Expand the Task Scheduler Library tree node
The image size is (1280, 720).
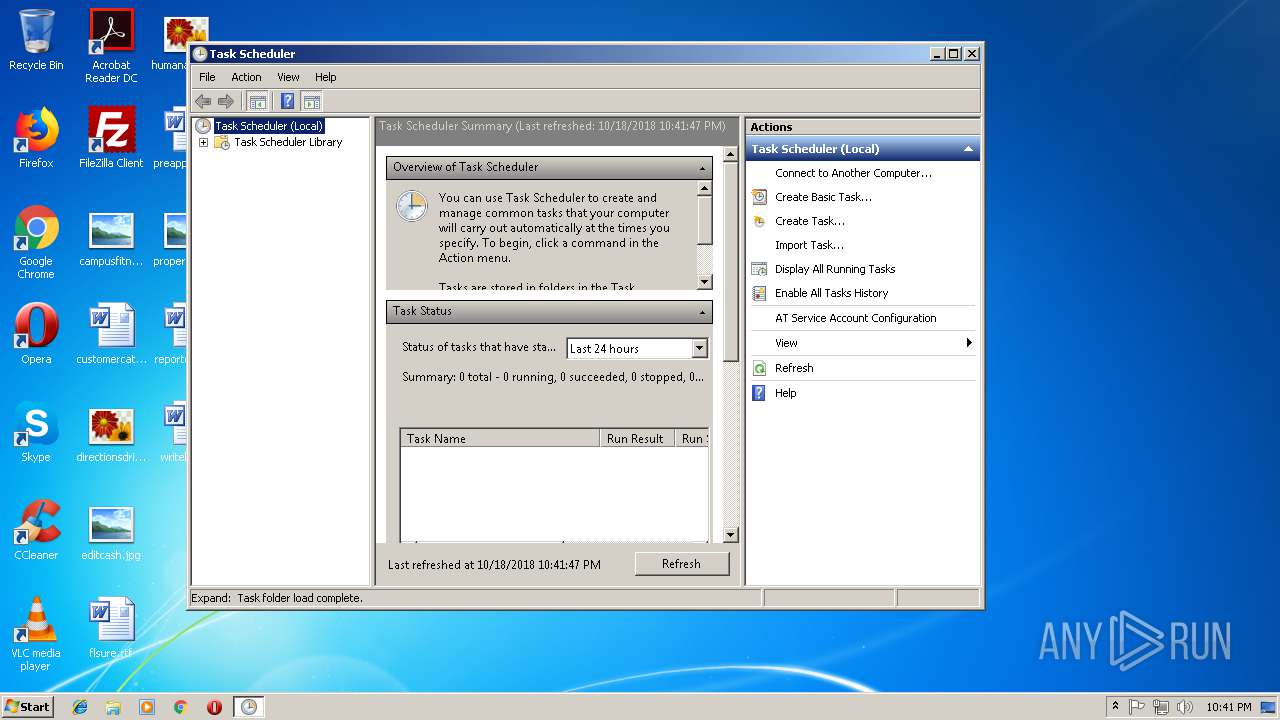coord(204,142)
